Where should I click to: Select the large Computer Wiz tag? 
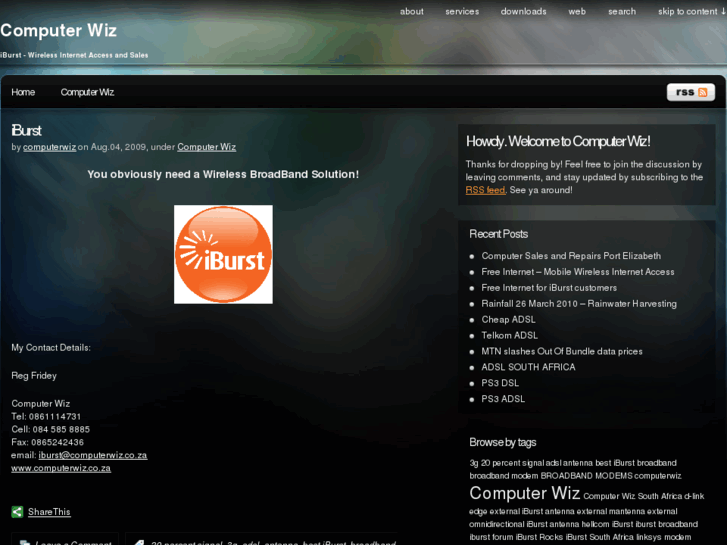tap(524, 493)
